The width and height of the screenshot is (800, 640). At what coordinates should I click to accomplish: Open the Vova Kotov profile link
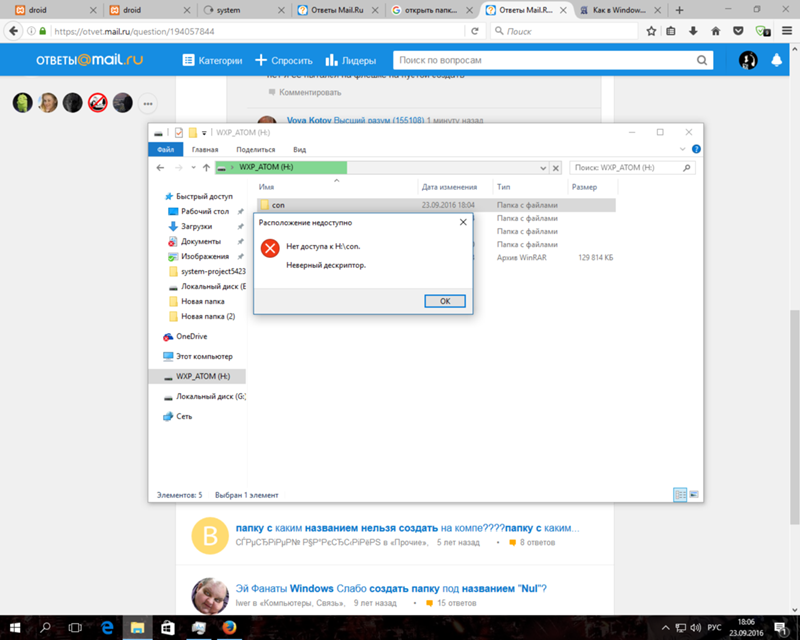(x=309, y=120)
